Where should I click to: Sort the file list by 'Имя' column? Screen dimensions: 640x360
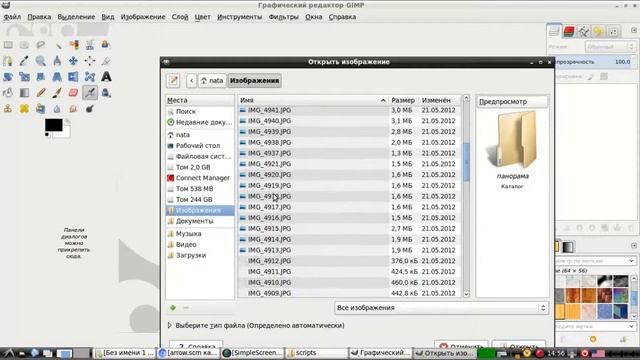[x=313, y=100]
